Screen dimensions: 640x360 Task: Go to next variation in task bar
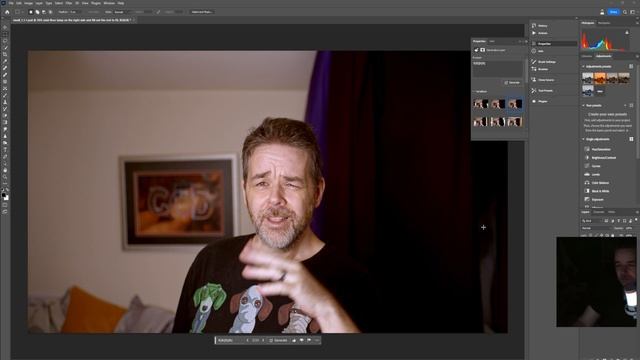click(263, 340)
